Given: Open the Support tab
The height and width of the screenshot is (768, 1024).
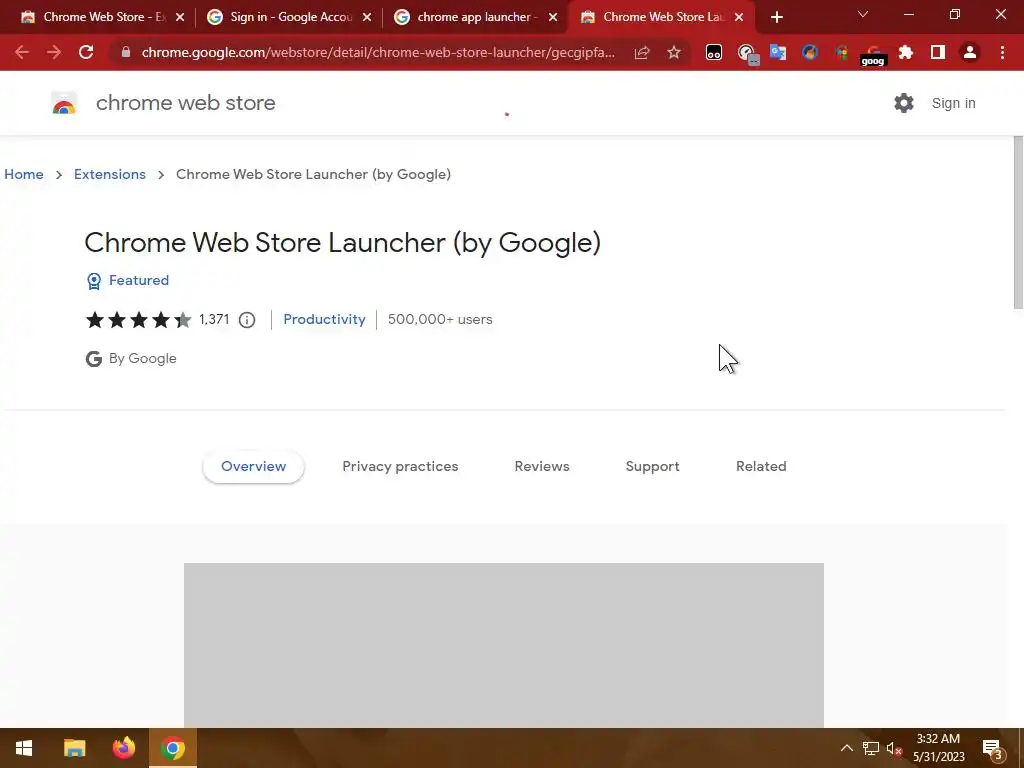Looking at the screenshot, I should pos(652,466).
